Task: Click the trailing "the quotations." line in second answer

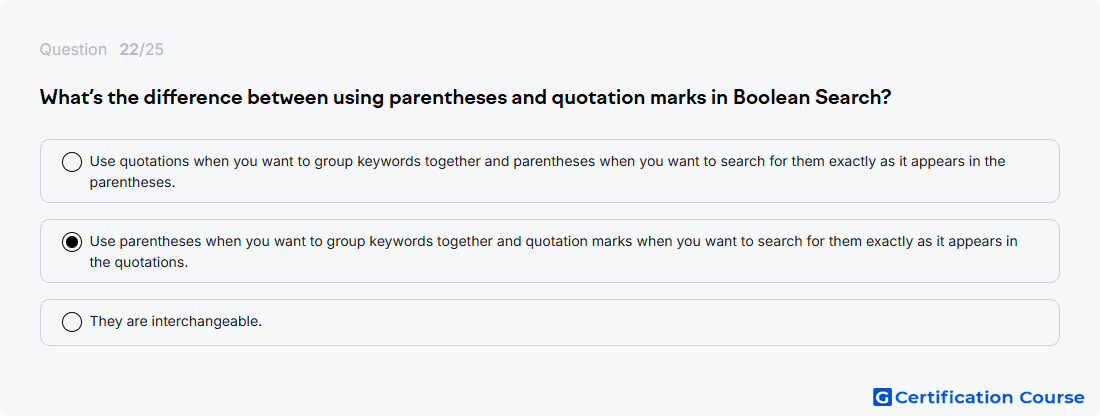Action: [x=139, y=263]
